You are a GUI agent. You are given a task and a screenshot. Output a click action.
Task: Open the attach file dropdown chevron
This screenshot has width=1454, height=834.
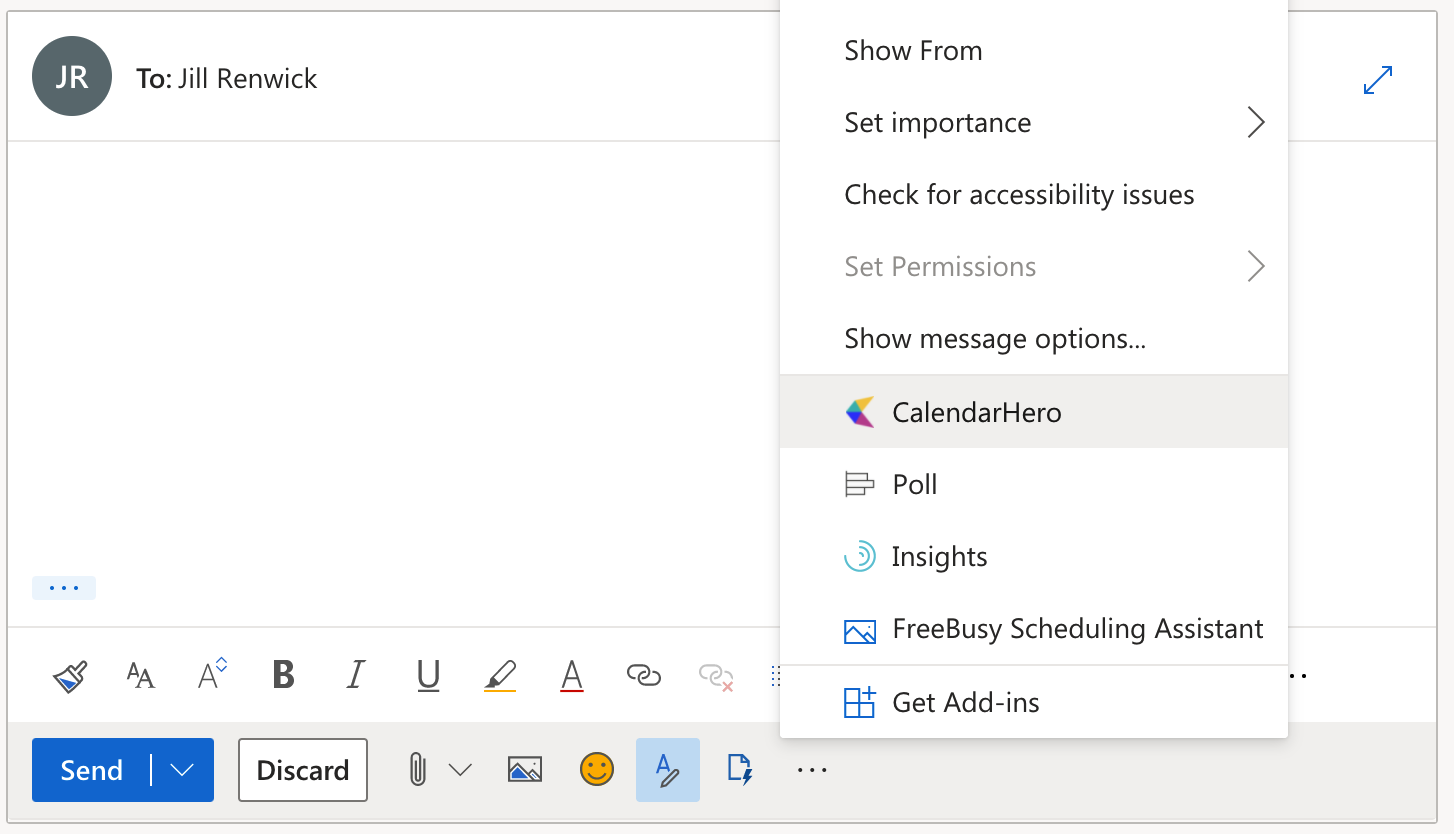click(460, 769)
